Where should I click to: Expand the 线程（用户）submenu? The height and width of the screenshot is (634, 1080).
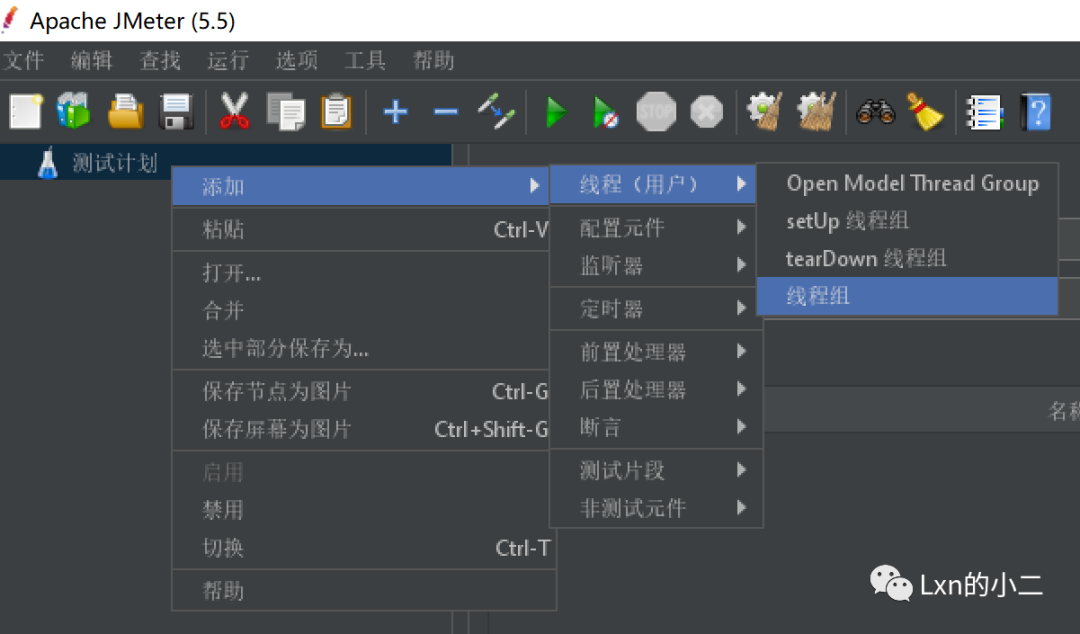click(x=653, y=184)
